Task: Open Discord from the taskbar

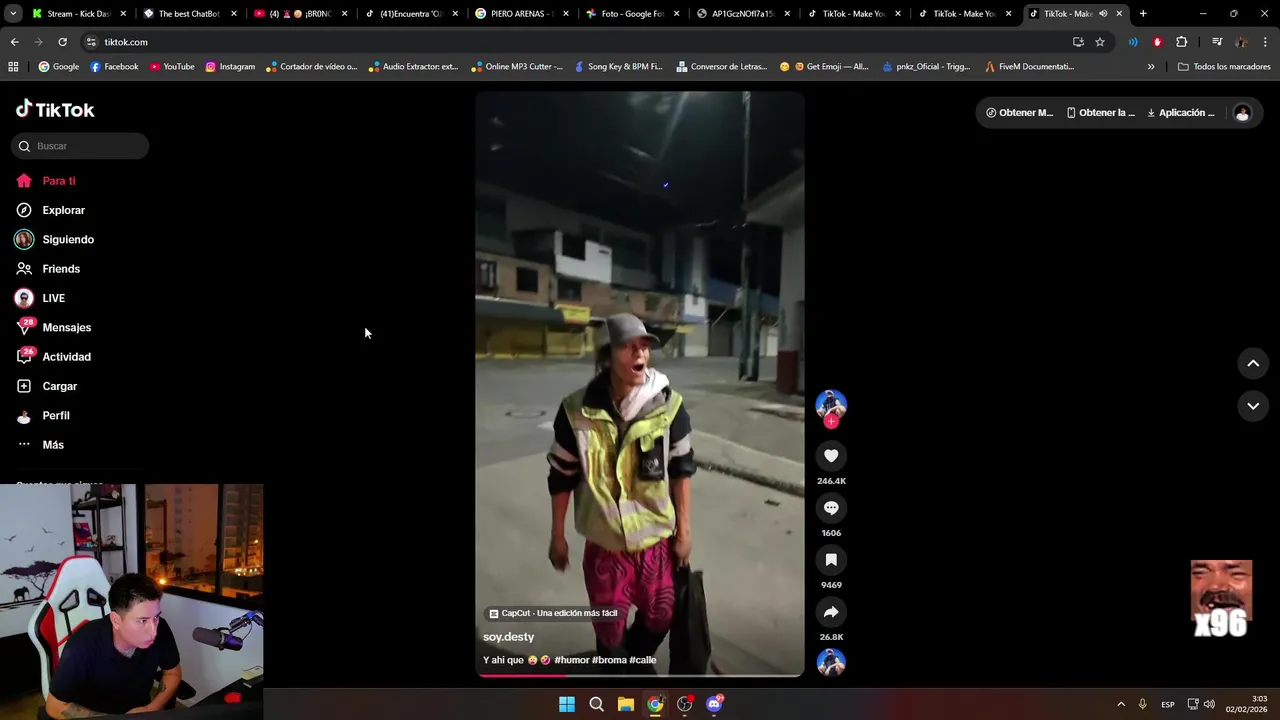Action: click(714, 704)
